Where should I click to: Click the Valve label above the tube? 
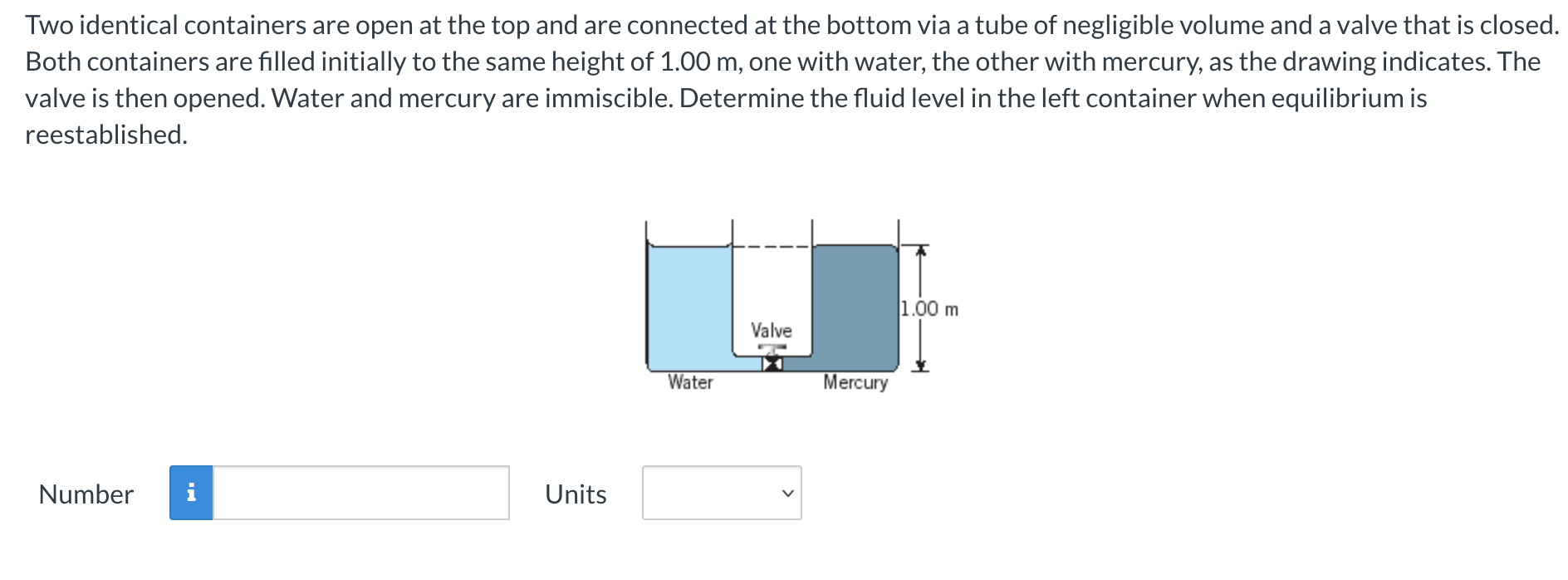(771, 329)
